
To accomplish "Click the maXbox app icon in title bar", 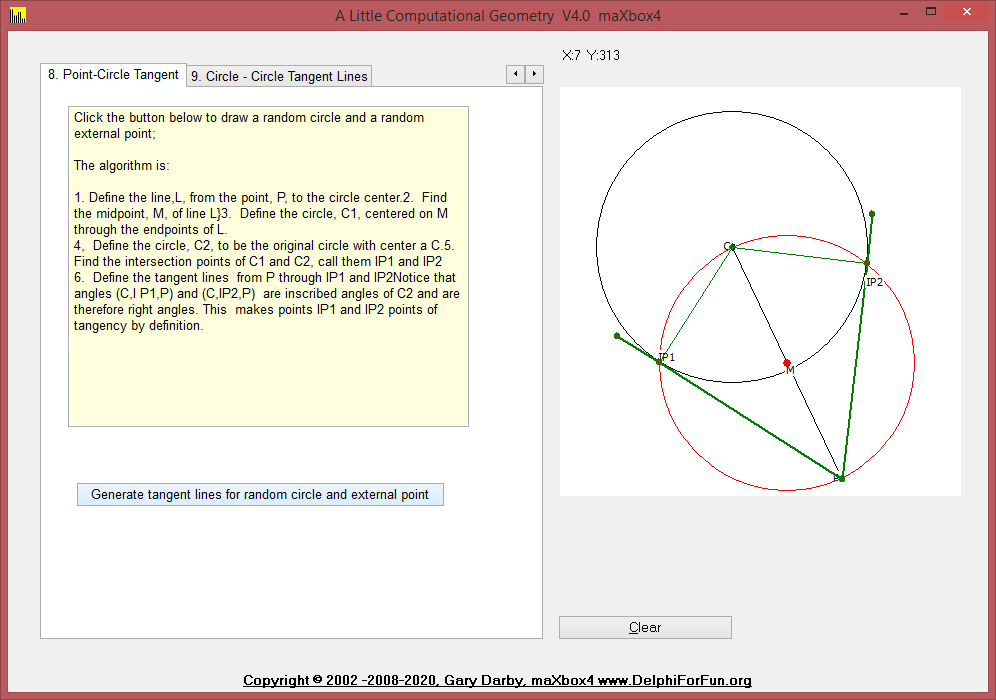I will point(16,15).
